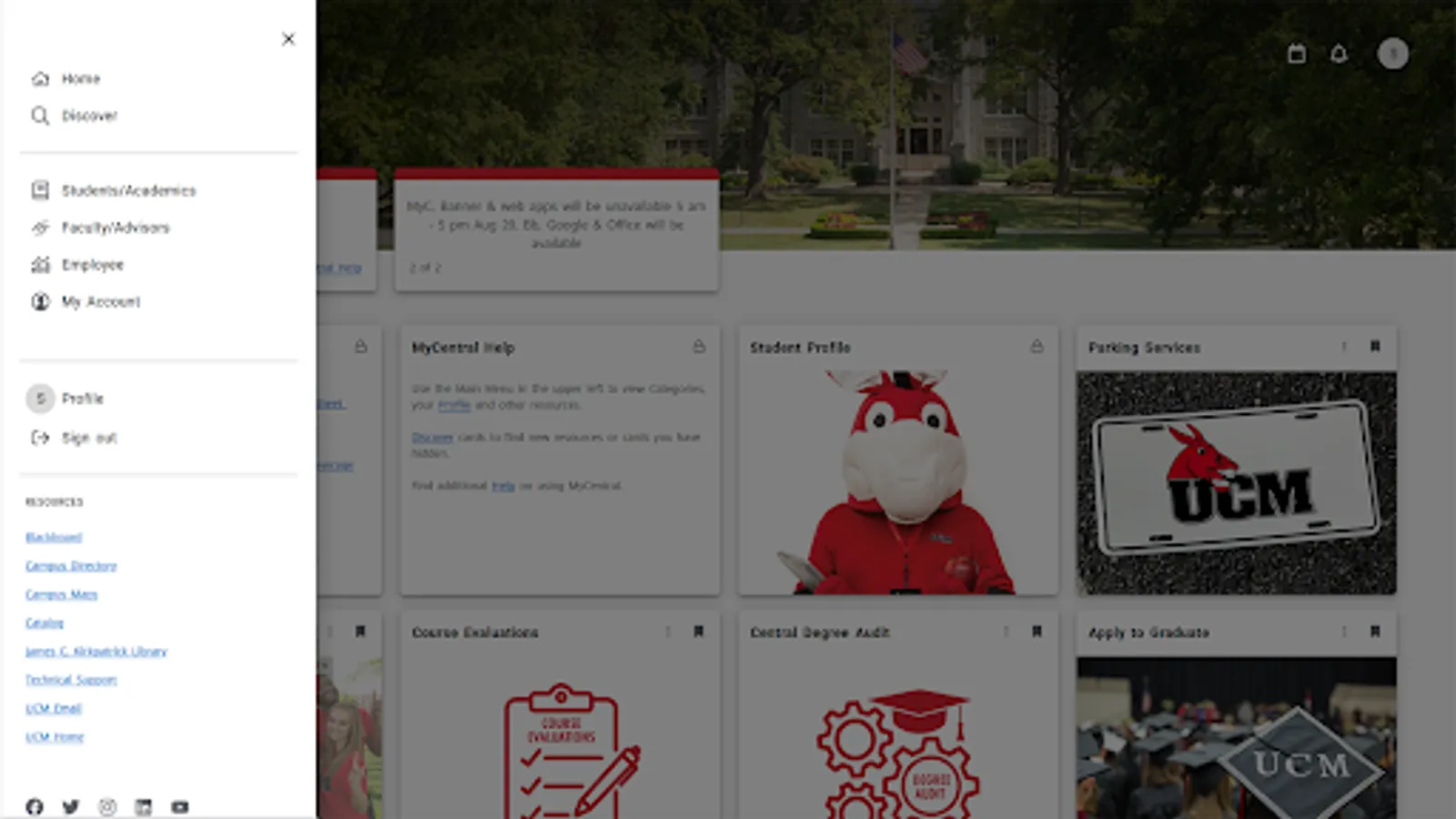Click the Course Evaluations clipboard graphic

pos(571,751)
